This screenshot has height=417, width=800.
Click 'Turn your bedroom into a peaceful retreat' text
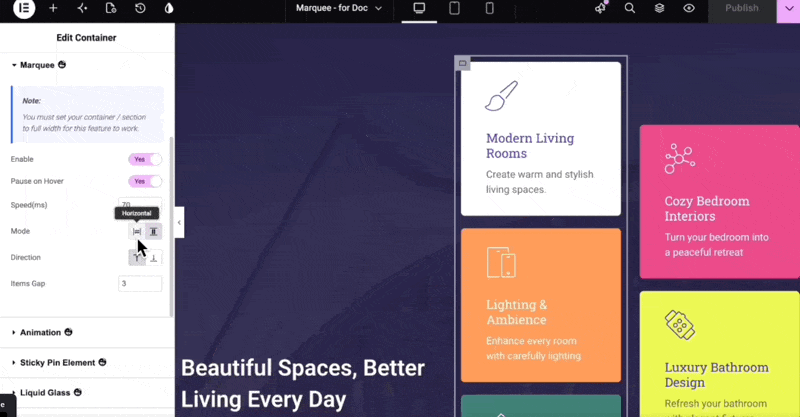tap(716, 245)
